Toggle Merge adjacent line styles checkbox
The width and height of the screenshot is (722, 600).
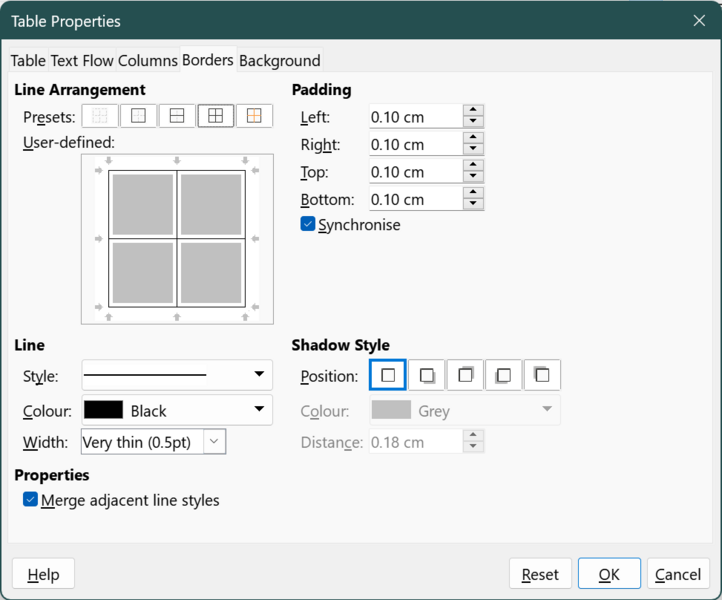(x=31, y=500)
